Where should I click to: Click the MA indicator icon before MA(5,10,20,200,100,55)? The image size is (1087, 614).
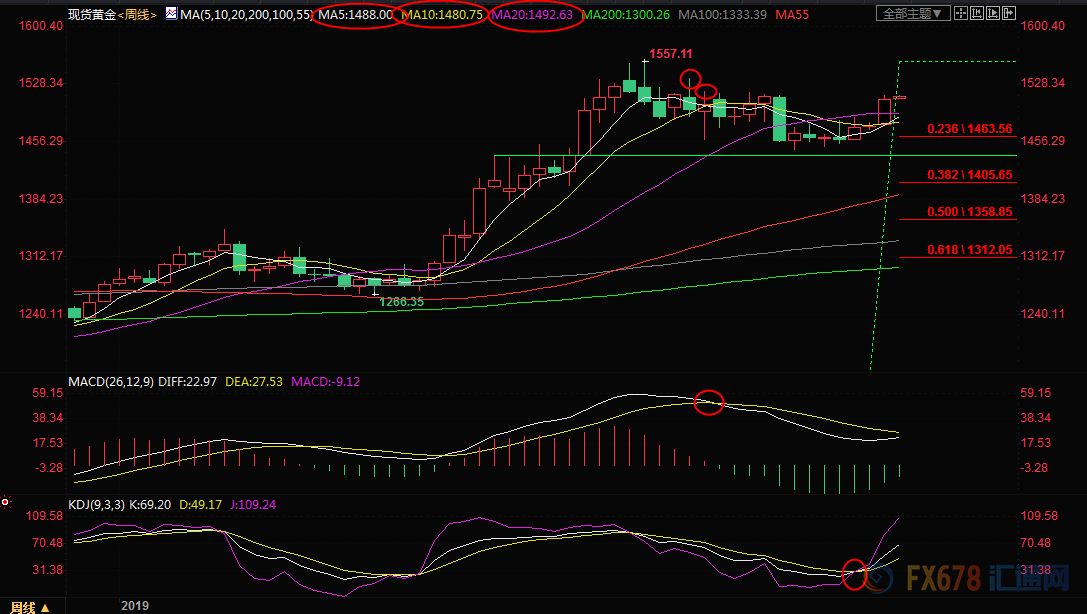click(x=171, y=15)
